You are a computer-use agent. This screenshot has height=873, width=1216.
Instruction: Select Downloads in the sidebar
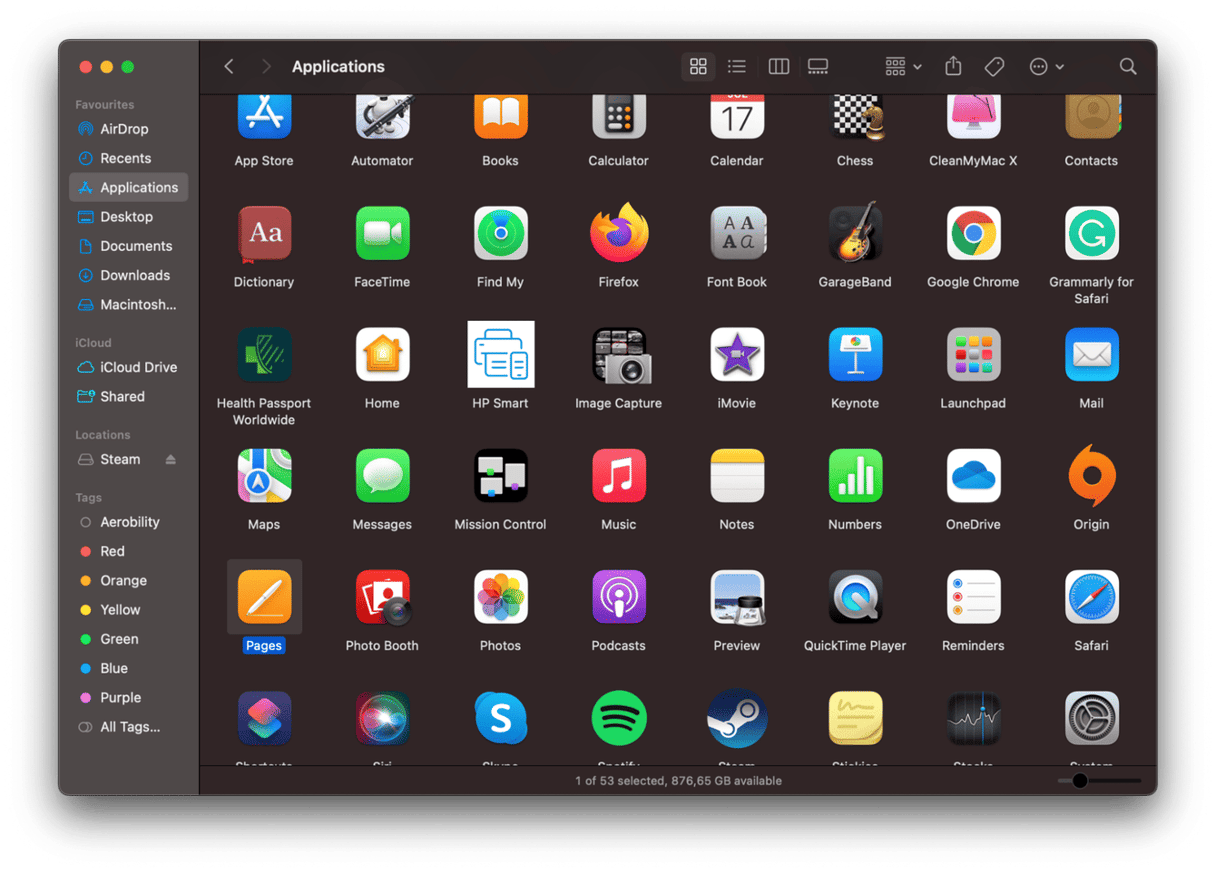tap(128, 275)
